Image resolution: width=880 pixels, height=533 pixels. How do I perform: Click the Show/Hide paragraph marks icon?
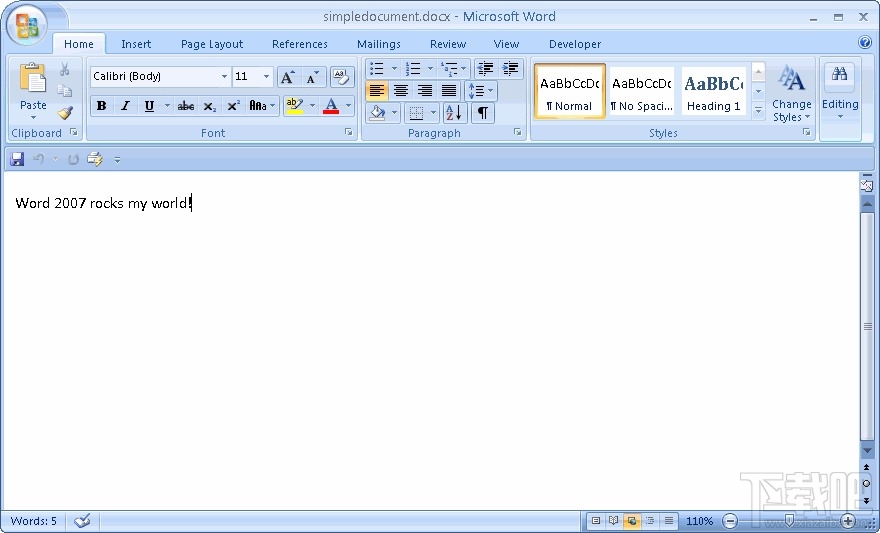pos(483,113)
